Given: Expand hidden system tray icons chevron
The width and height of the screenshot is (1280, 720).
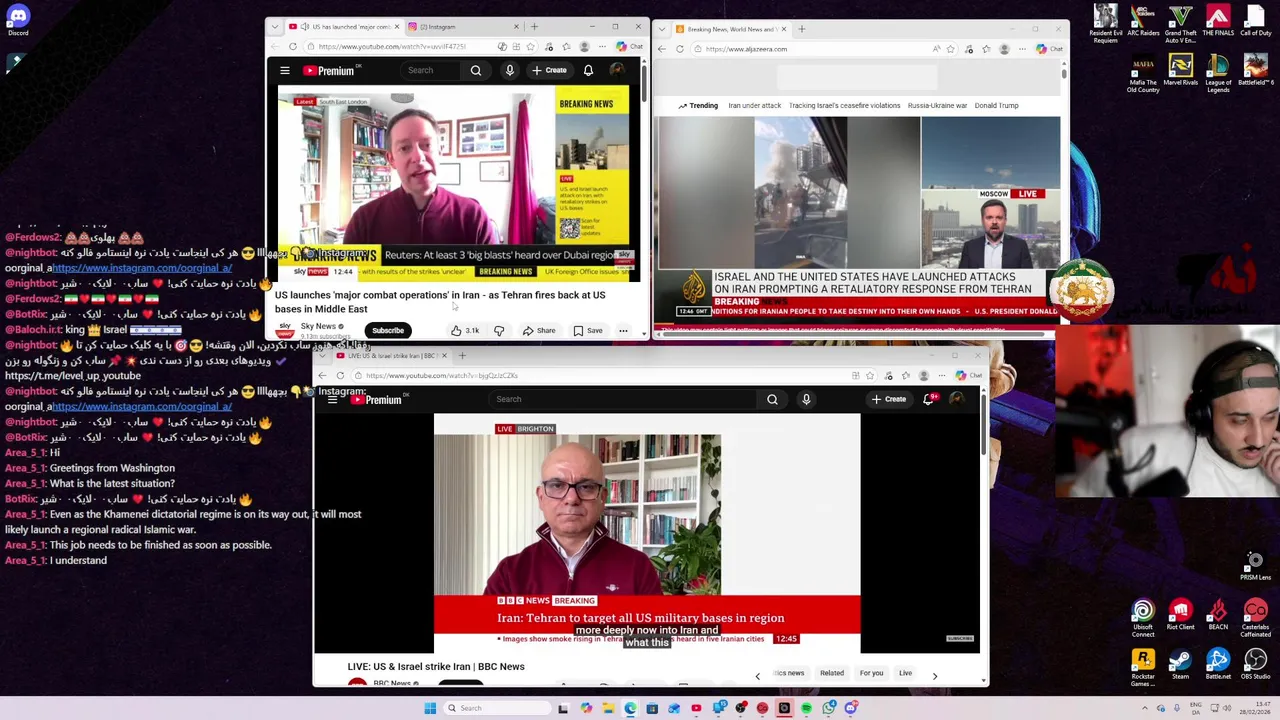Looking at the screenshot, I should click(x=1145, y=708).
